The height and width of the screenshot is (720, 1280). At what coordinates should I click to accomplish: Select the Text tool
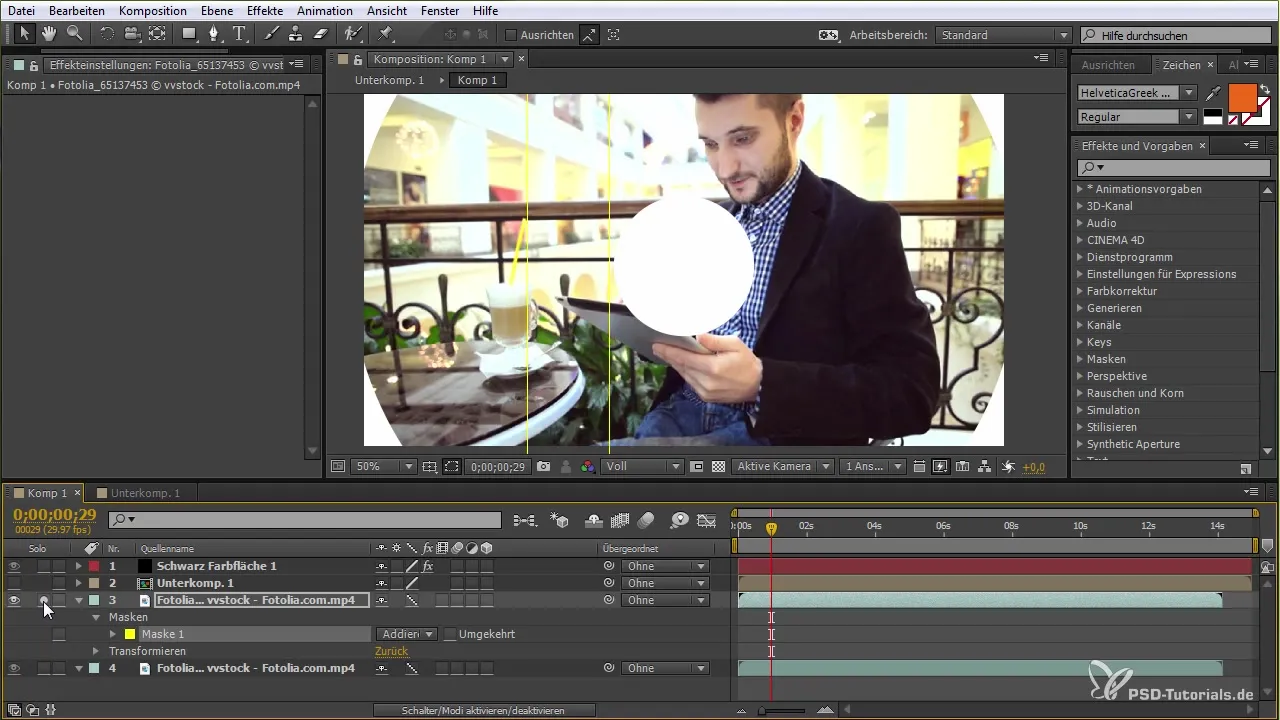tap(240, 34)
